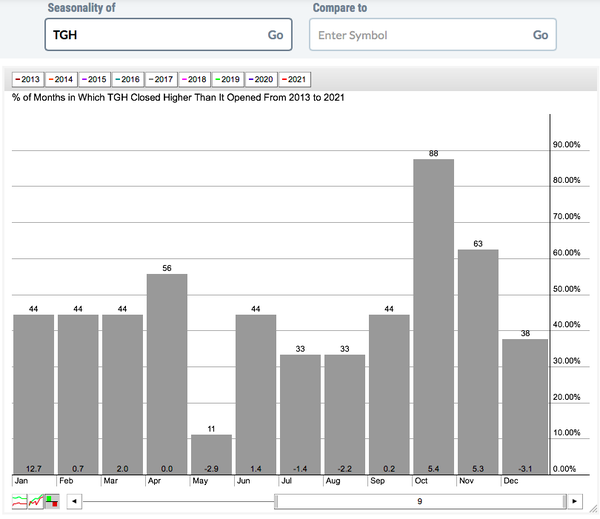Toggle the 2016 year legend
The image size is (600, 519).
(x=127, y=78)
